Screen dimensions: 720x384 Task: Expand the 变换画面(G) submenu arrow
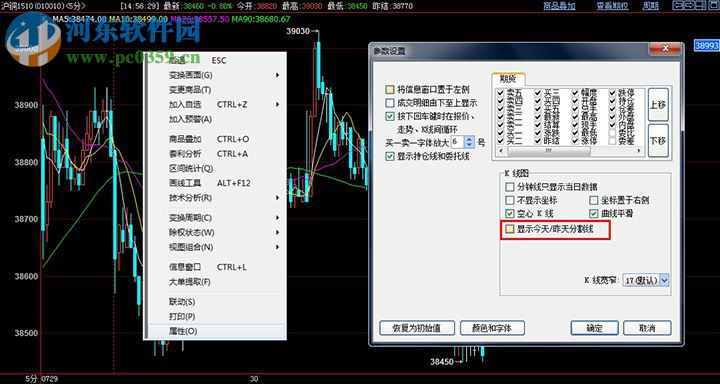278,75
